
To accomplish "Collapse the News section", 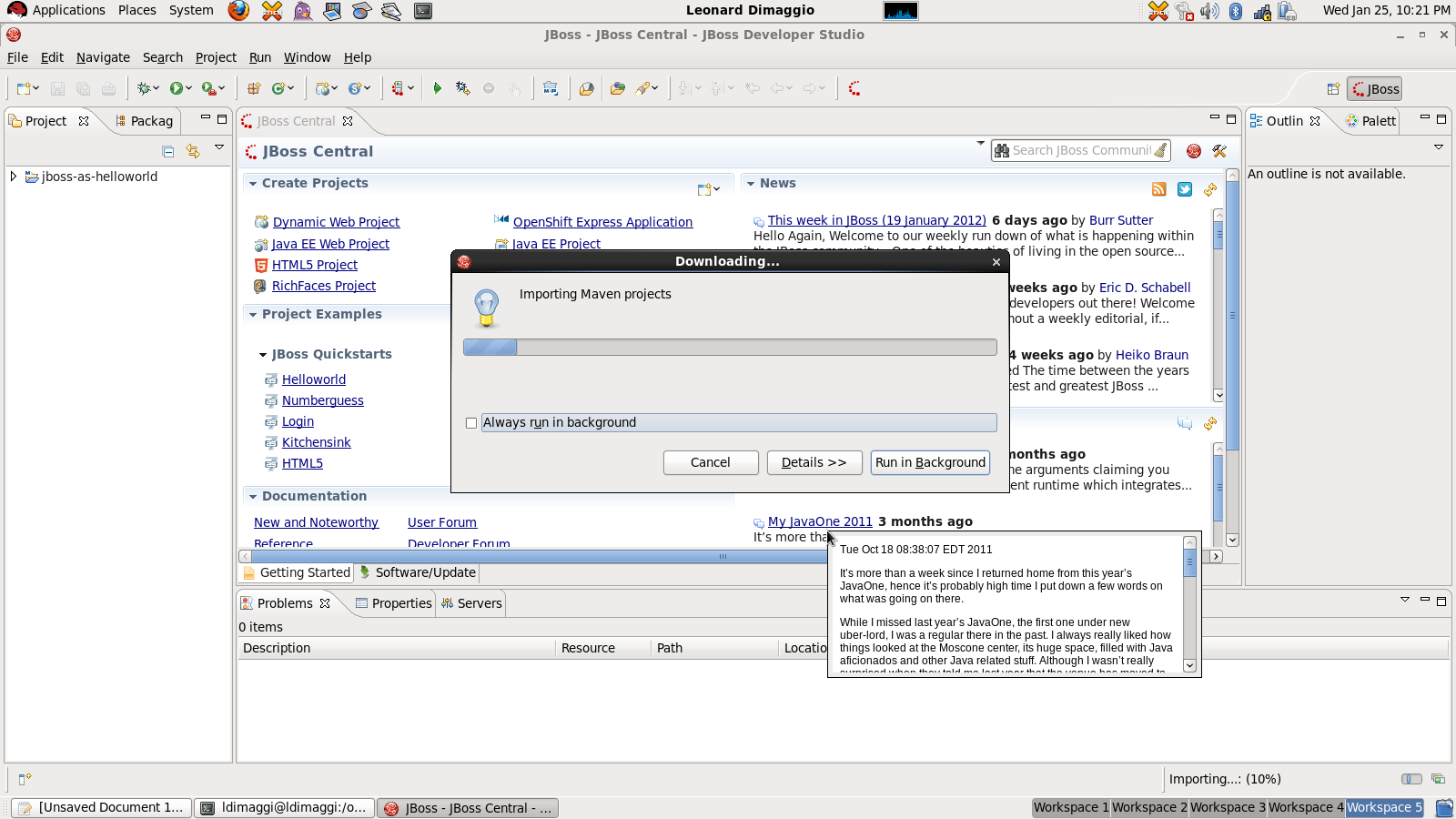I will click(751, 184).
